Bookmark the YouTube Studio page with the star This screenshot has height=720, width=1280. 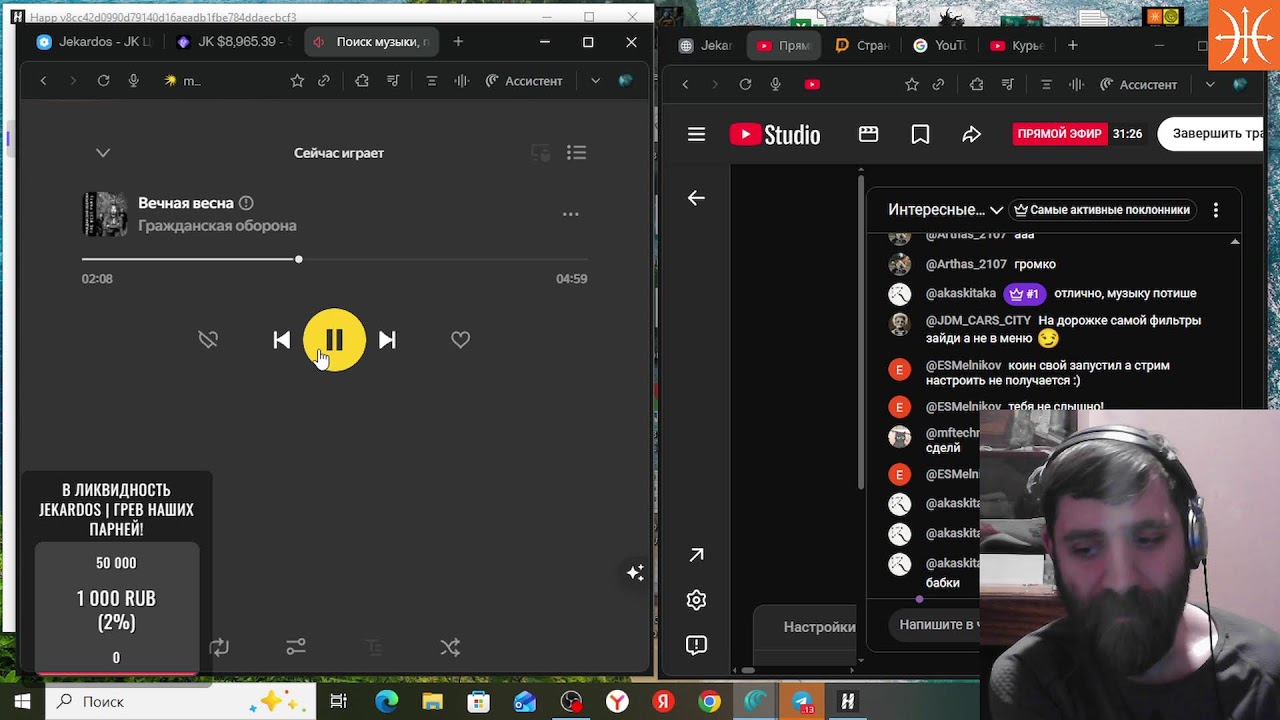point(911,85)
